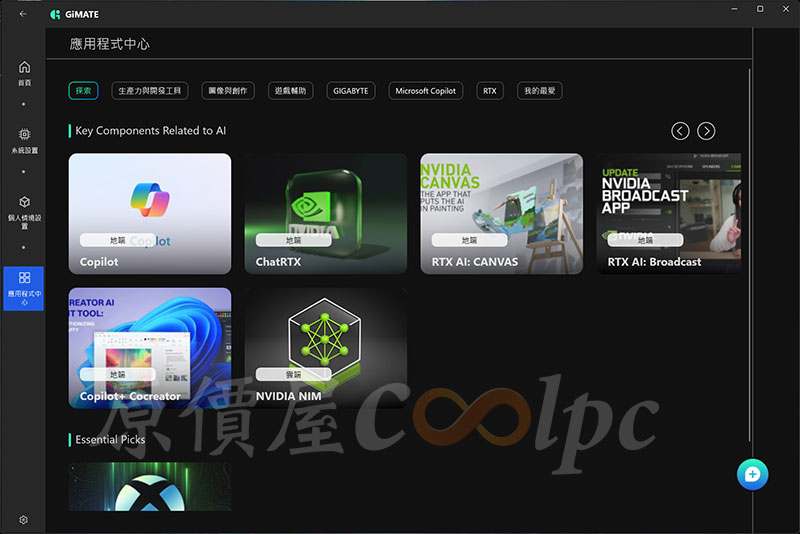Click the Essential Picks heading
Screen dimensions: 800x534
110,440
